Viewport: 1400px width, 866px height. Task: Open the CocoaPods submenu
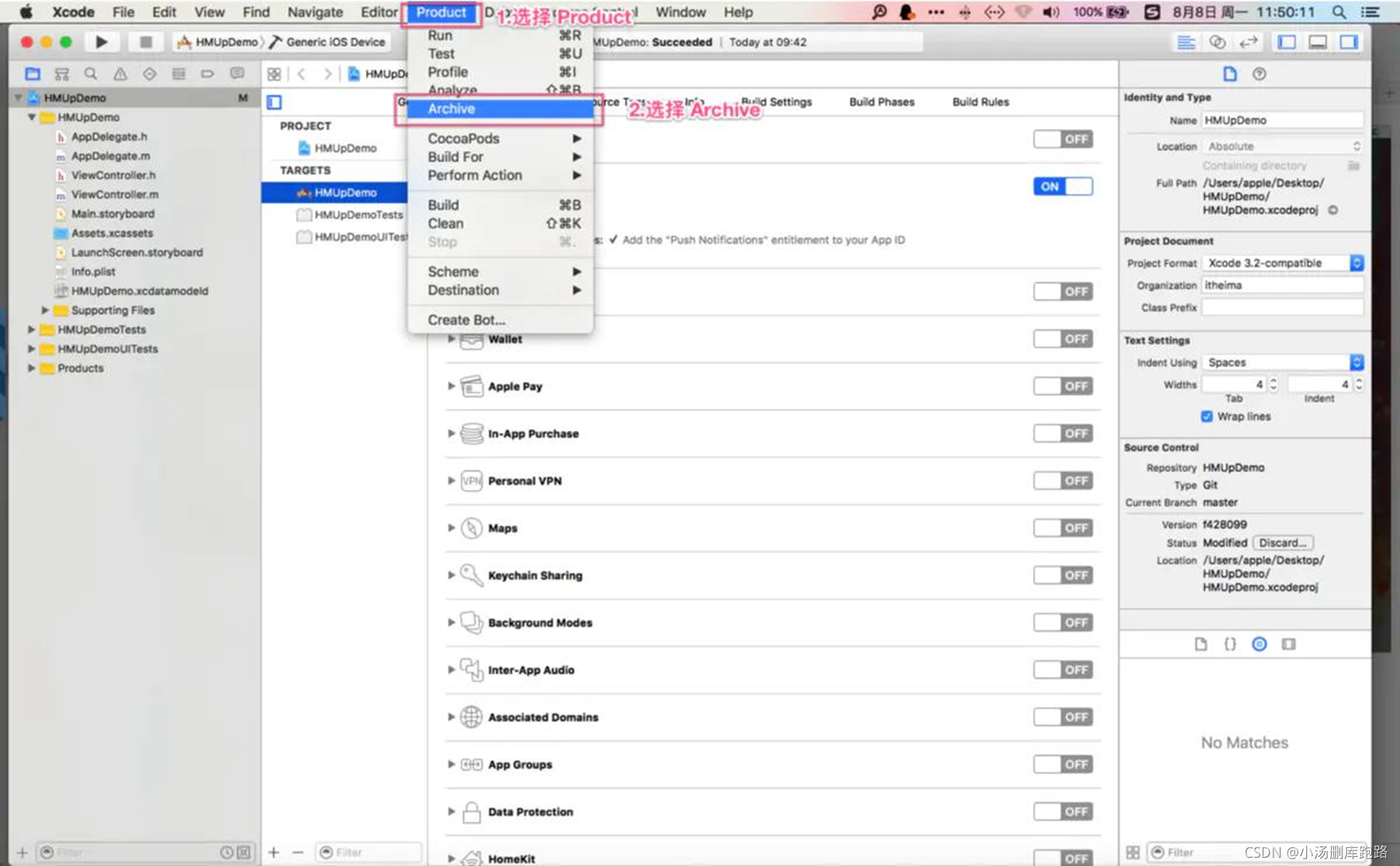pos(500,139)
